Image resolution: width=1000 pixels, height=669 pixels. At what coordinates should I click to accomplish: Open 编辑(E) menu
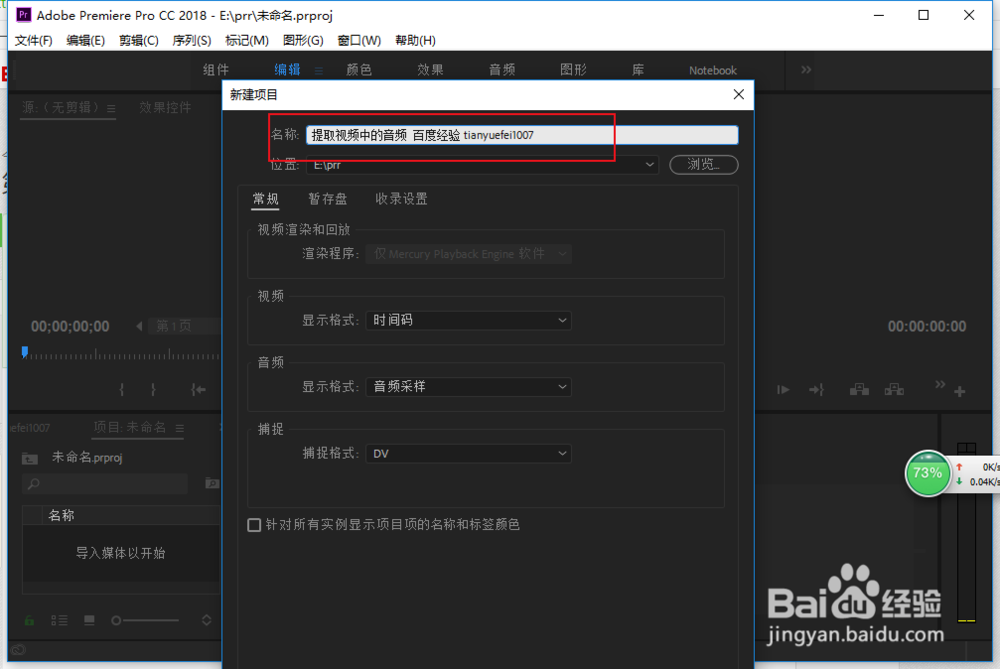point(85,40)
